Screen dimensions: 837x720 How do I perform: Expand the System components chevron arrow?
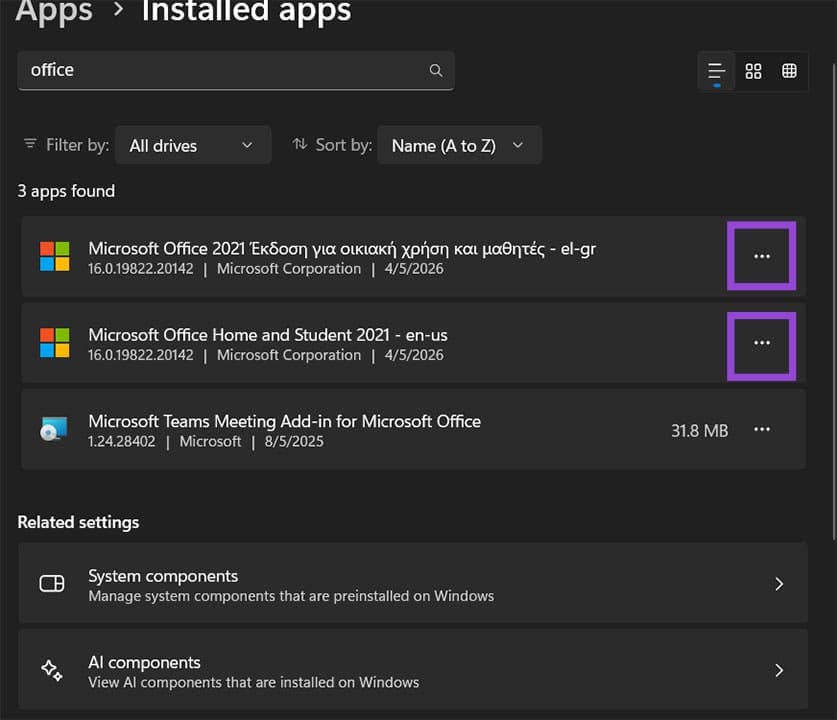point(779,584)
